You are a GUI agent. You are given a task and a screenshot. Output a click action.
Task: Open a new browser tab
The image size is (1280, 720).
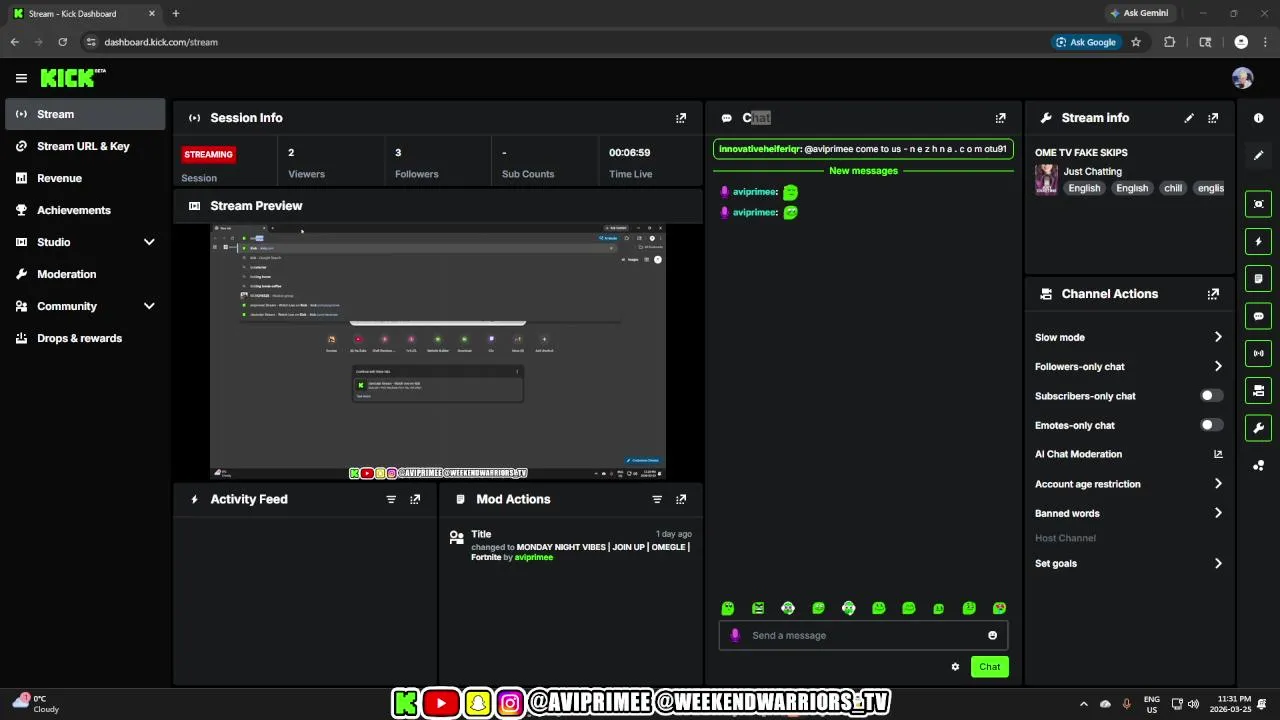[x=175, y=13]
